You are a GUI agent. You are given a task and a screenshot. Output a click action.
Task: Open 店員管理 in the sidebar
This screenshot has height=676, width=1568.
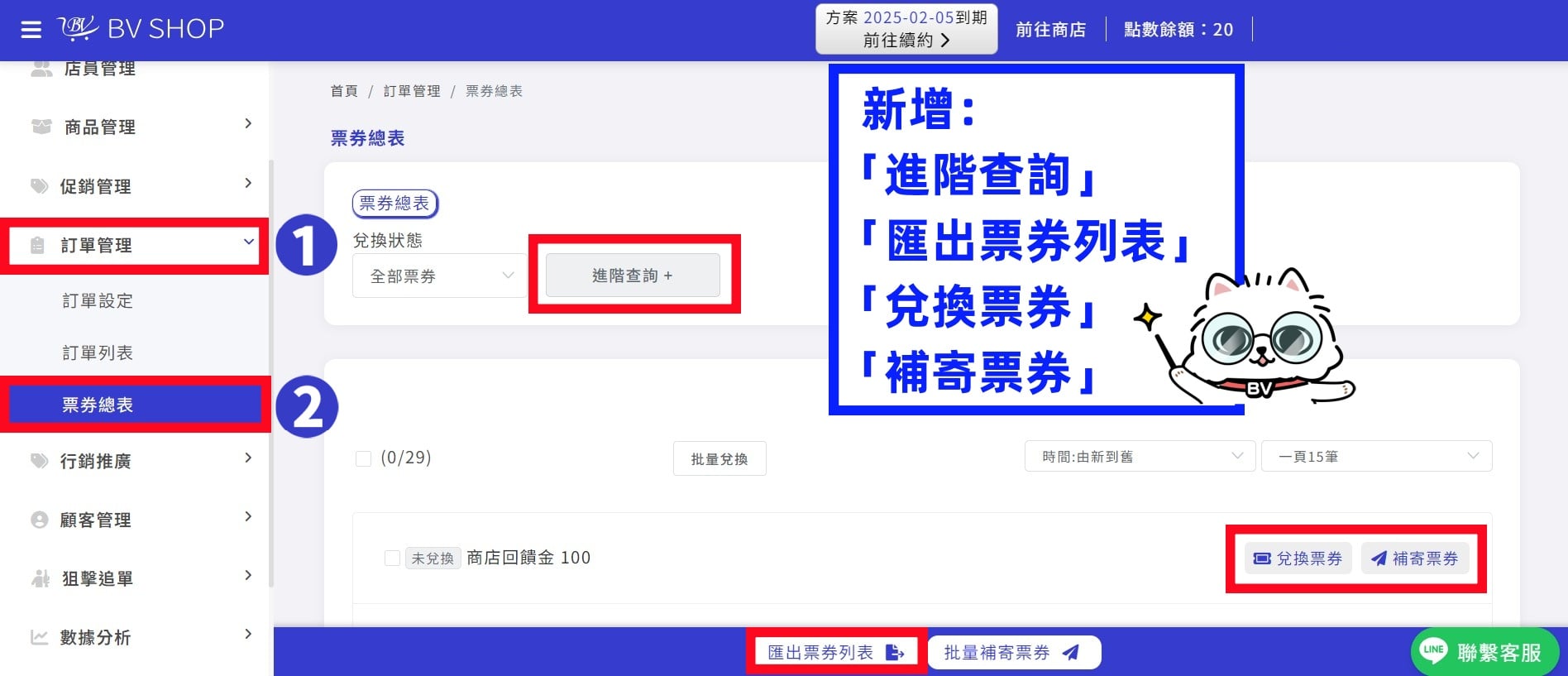coord(99,69)
